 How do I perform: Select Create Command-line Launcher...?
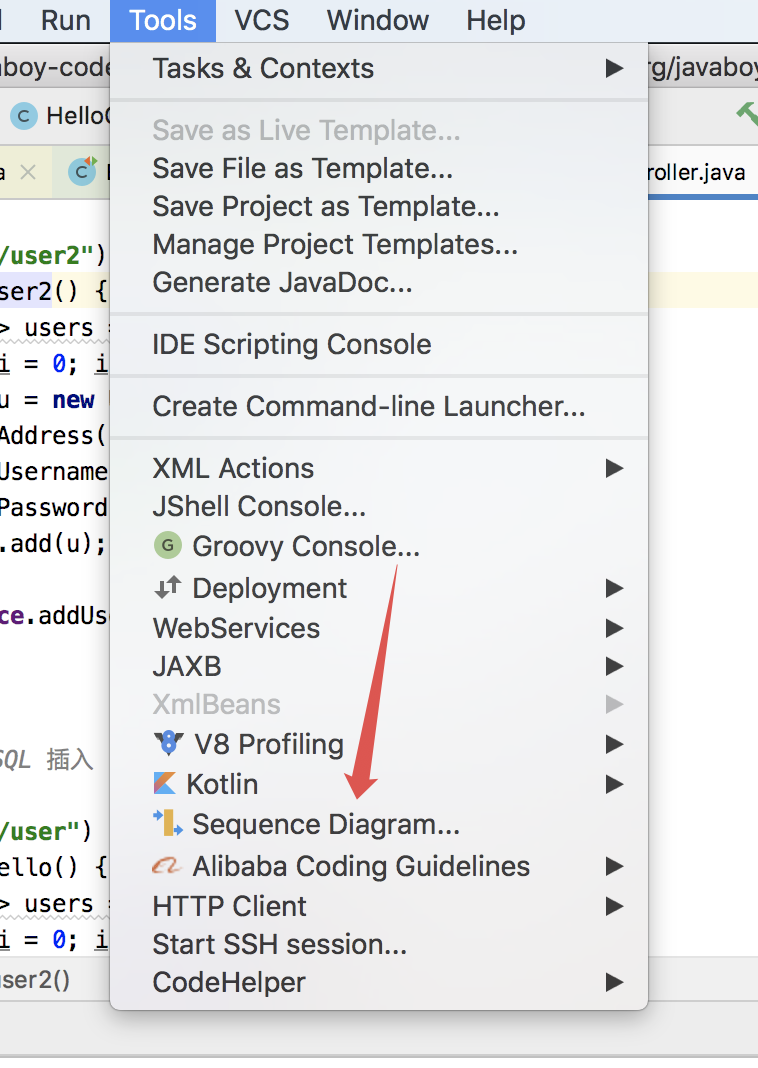coord(379,407)
